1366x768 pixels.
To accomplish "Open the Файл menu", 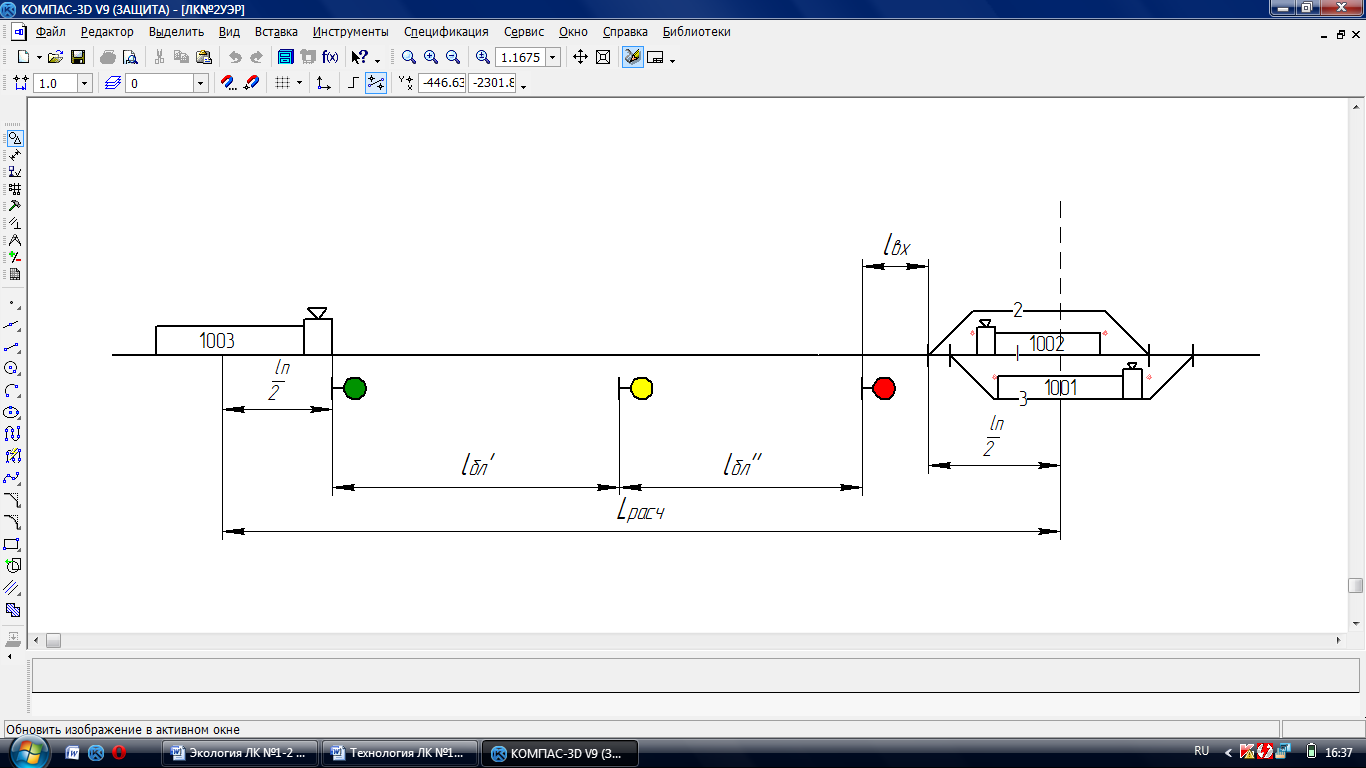I will pos(50,32).
